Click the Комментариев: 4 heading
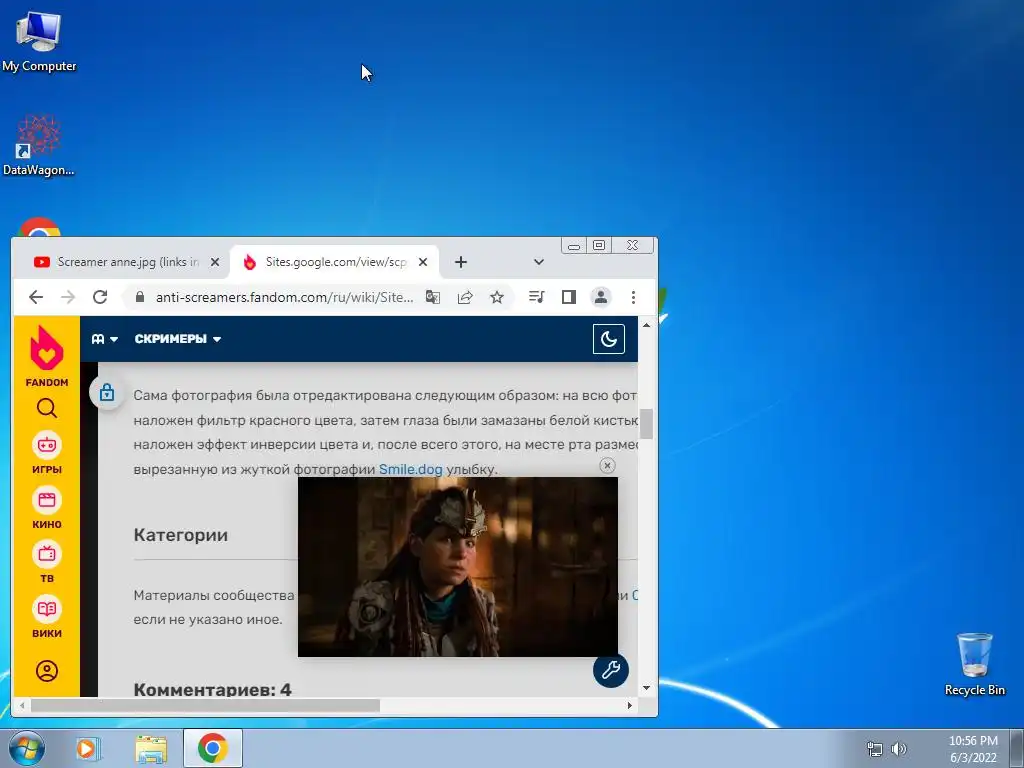 pyautogui.click(x=212, y=689)
